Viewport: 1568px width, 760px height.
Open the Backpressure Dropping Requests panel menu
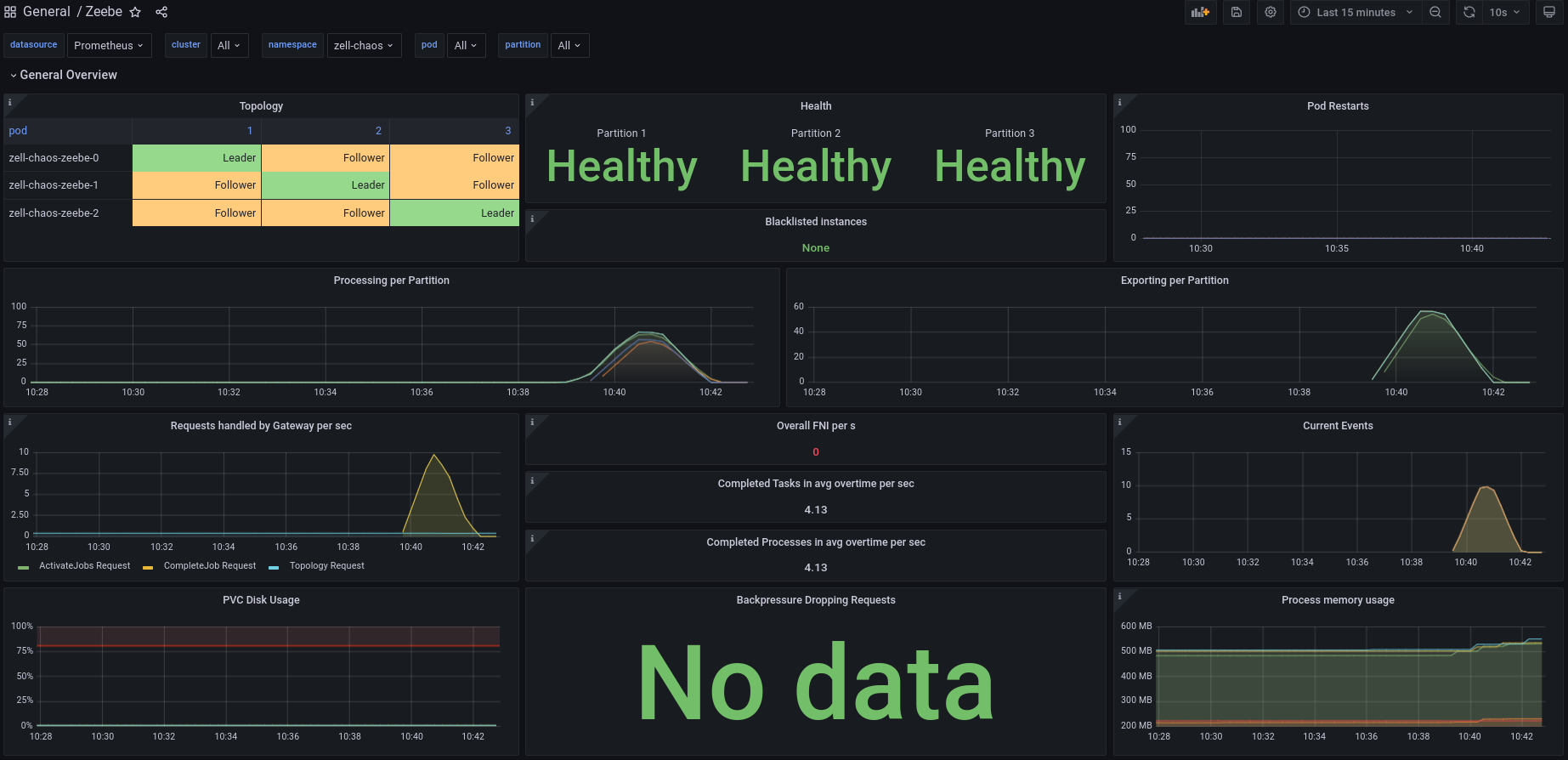point(816,600)
